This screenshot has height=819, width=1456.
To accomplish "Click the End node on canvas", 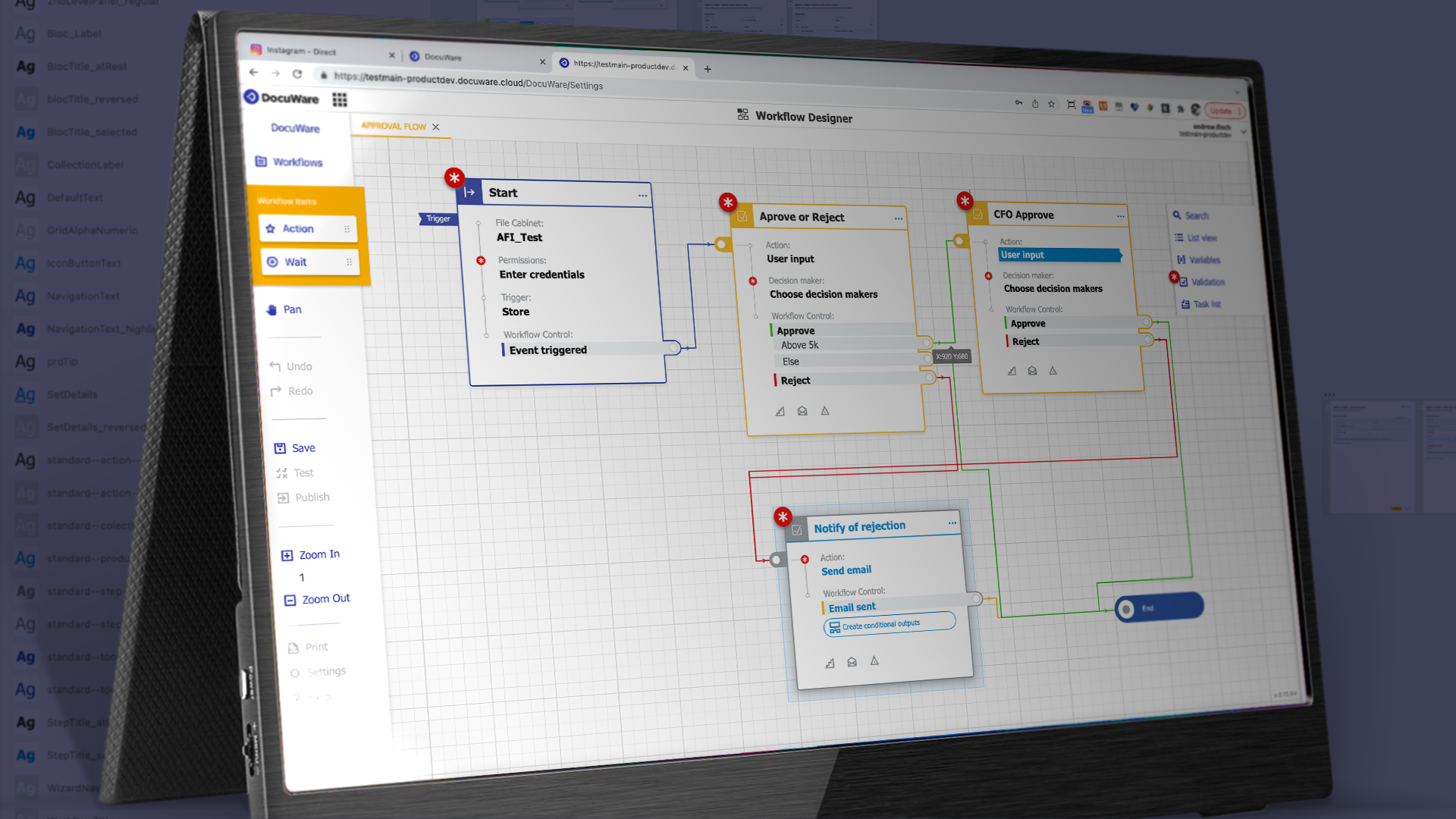I will coord(1159,607).
